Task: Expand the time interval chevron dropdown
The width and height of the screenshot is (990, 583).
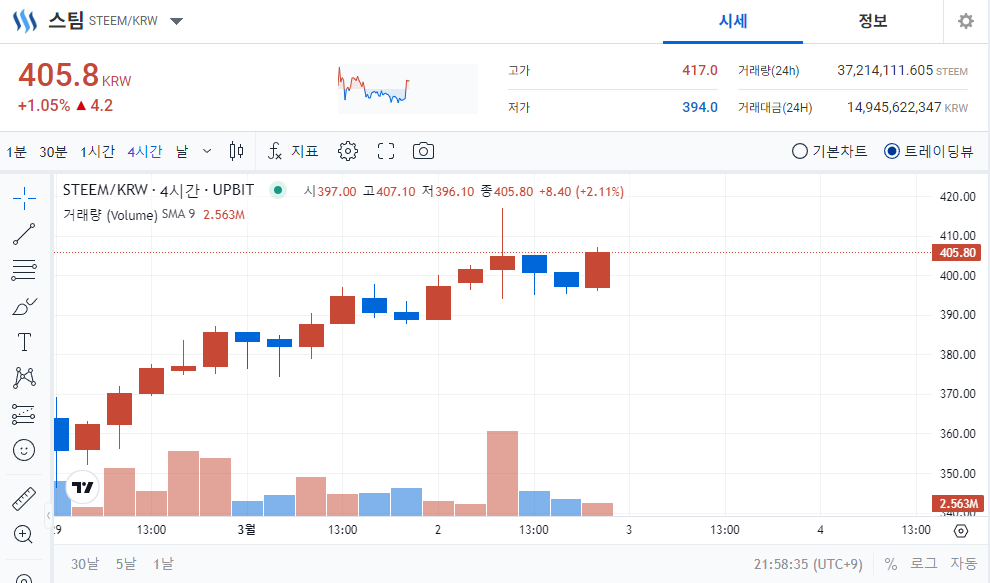Action: pyautogui.click(x=207, y=152)
